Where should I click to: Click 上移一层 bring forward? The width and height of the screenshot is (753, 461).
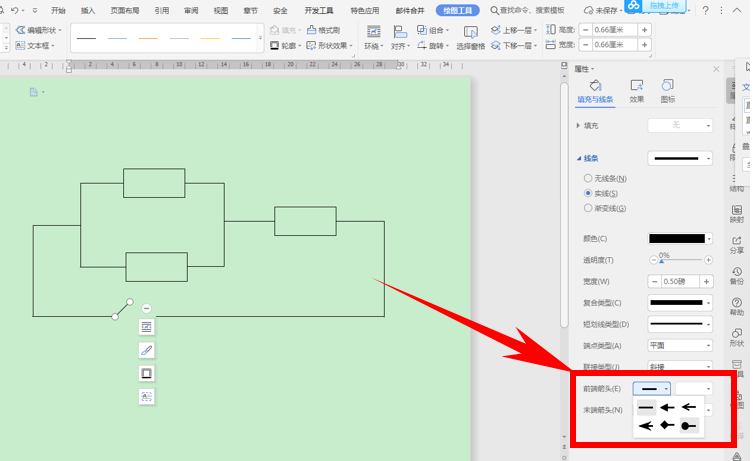(x=514, y=30)
